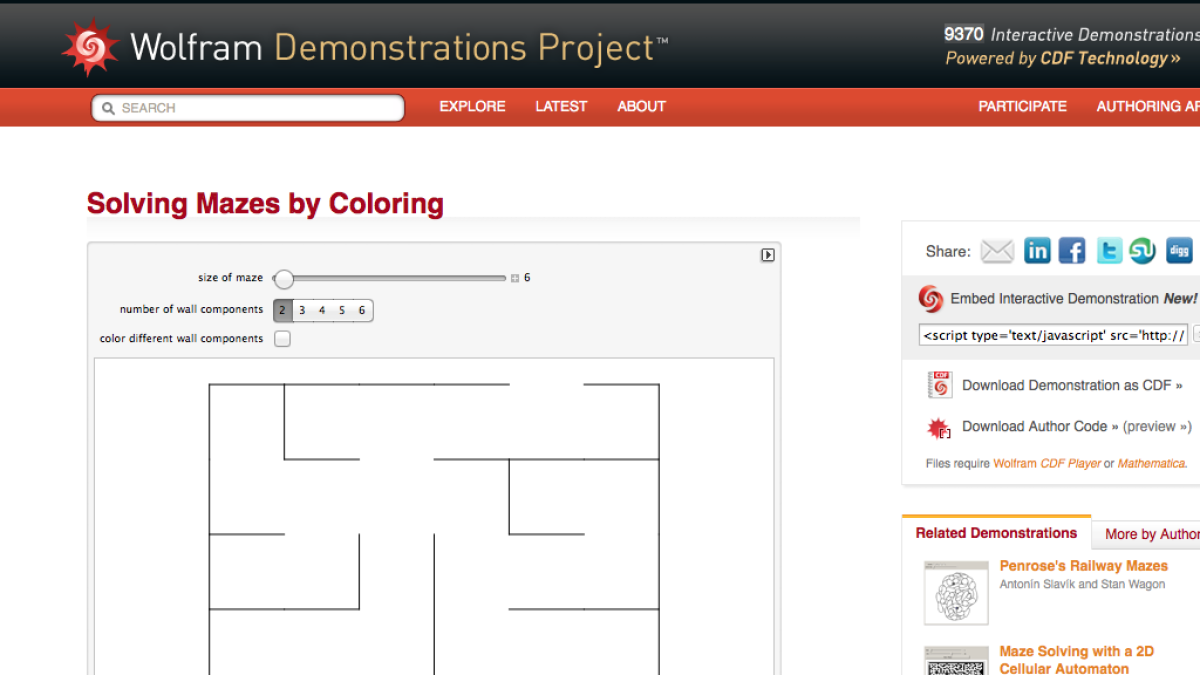
Task: Click the Download Author Code link
Action: tap(1045, 426)
